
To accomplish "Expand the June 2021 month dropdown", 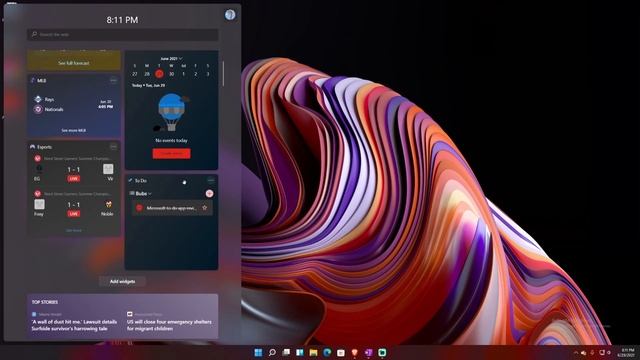I will 171,59.
